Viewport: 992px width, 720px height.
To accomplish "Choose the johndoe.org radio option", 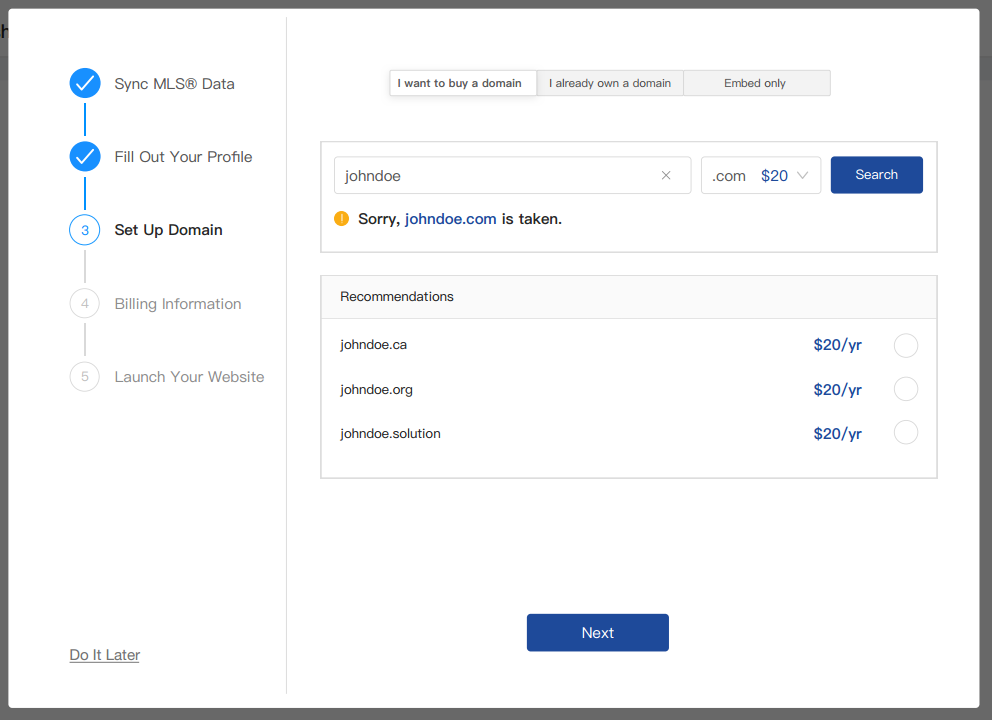I will point(905,389).
